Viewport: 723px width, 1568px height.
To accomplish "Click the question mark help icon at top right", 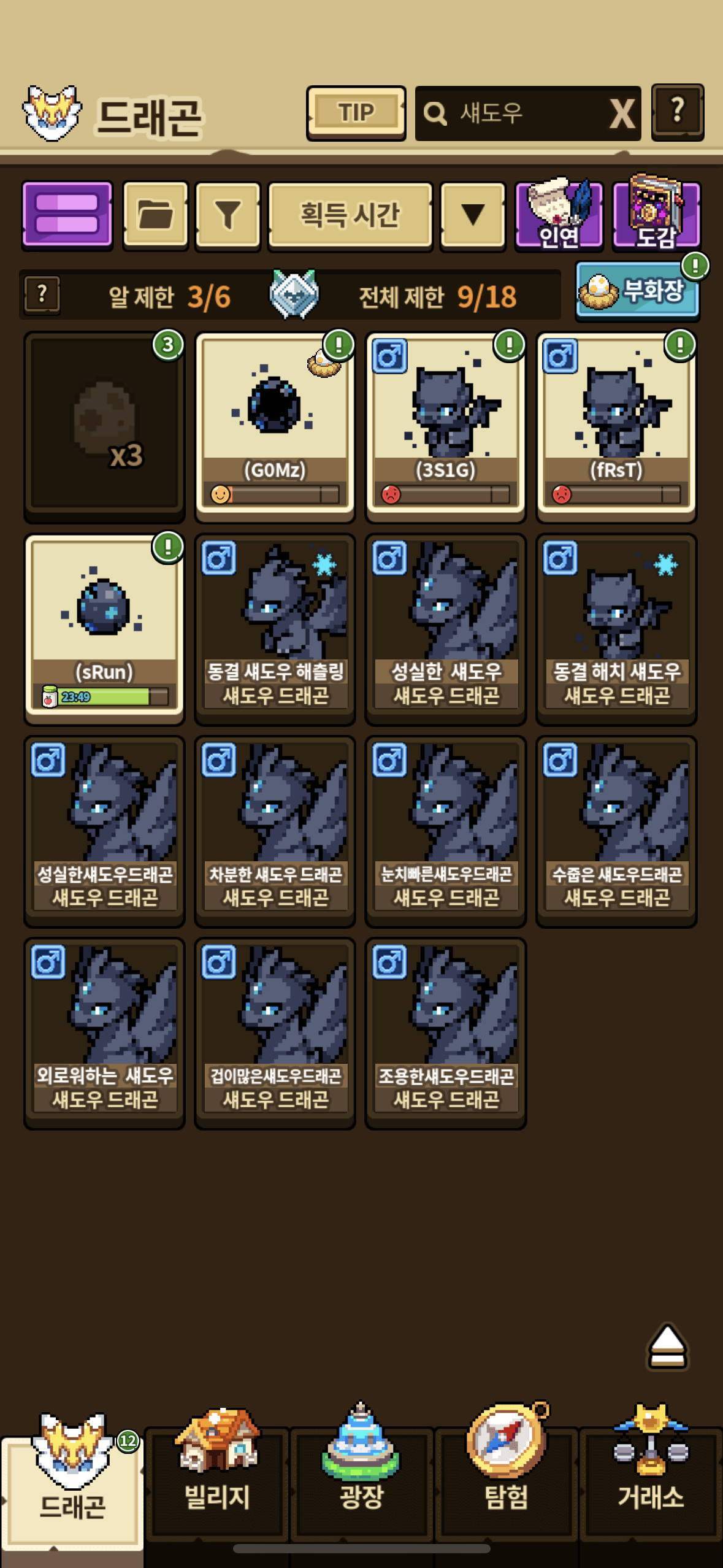I will point(677,113).
